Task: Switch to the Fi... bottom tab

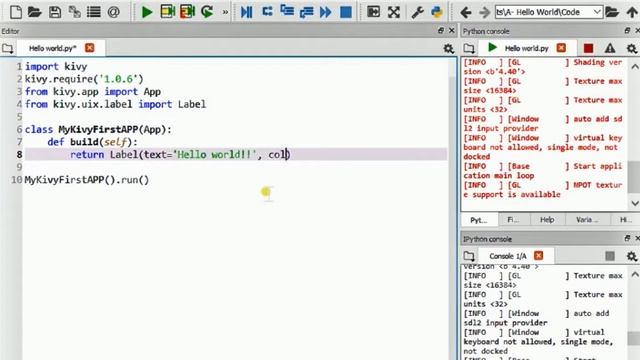Action: pyautogui.click(x=513, y=220)
